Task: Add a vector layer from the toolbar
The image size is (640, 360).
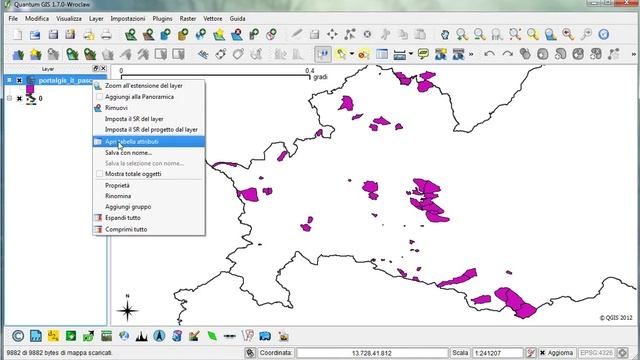Action: [131, 34]
